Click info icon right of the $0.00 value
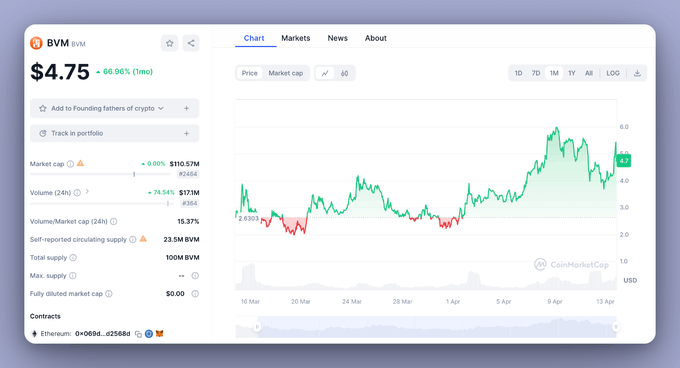680x368 pixels. (195, 293)
